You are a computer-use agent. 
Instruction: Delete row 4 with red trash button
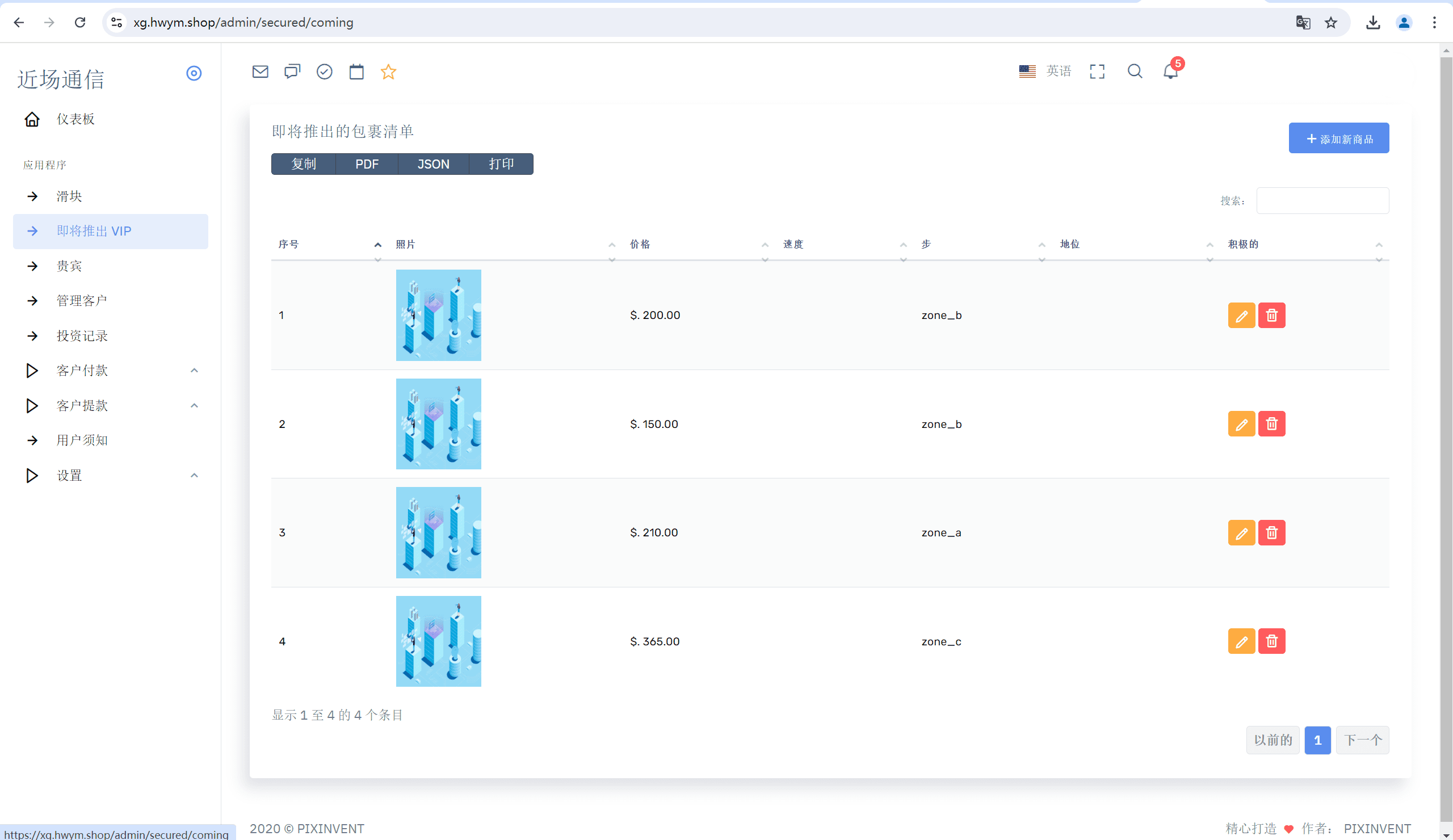tap(1271, 641)
